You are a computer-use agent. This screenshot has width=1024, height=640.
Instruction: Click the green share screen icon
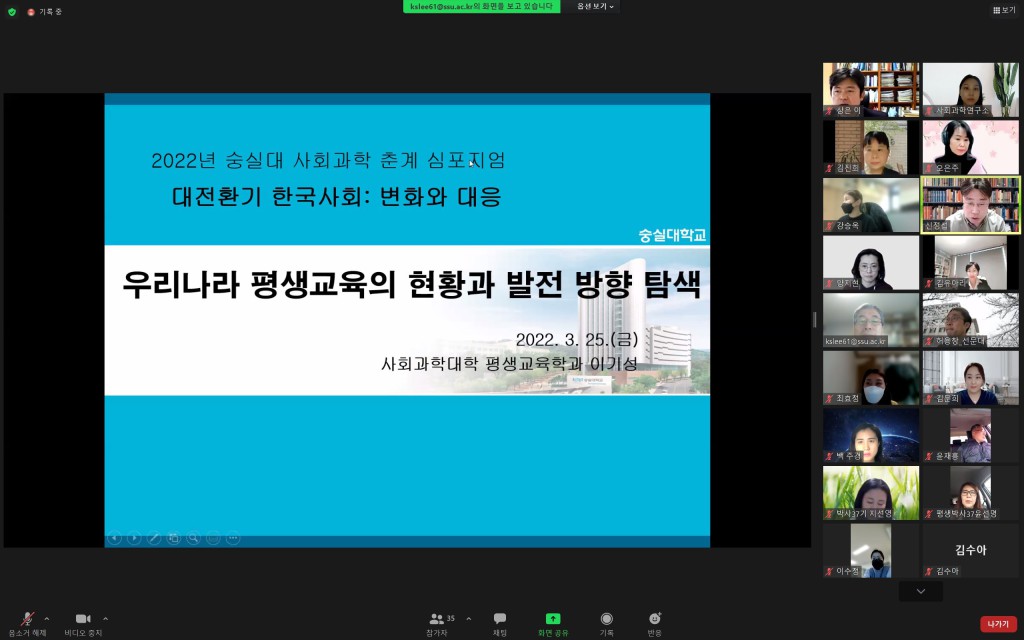(552, 618)
